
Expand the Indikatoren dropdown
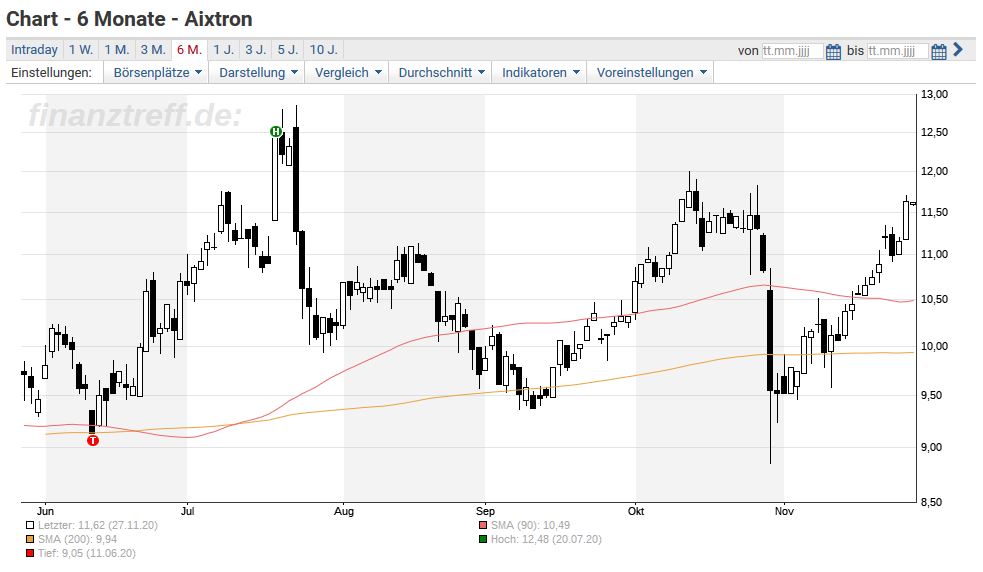tap(540, 72)
